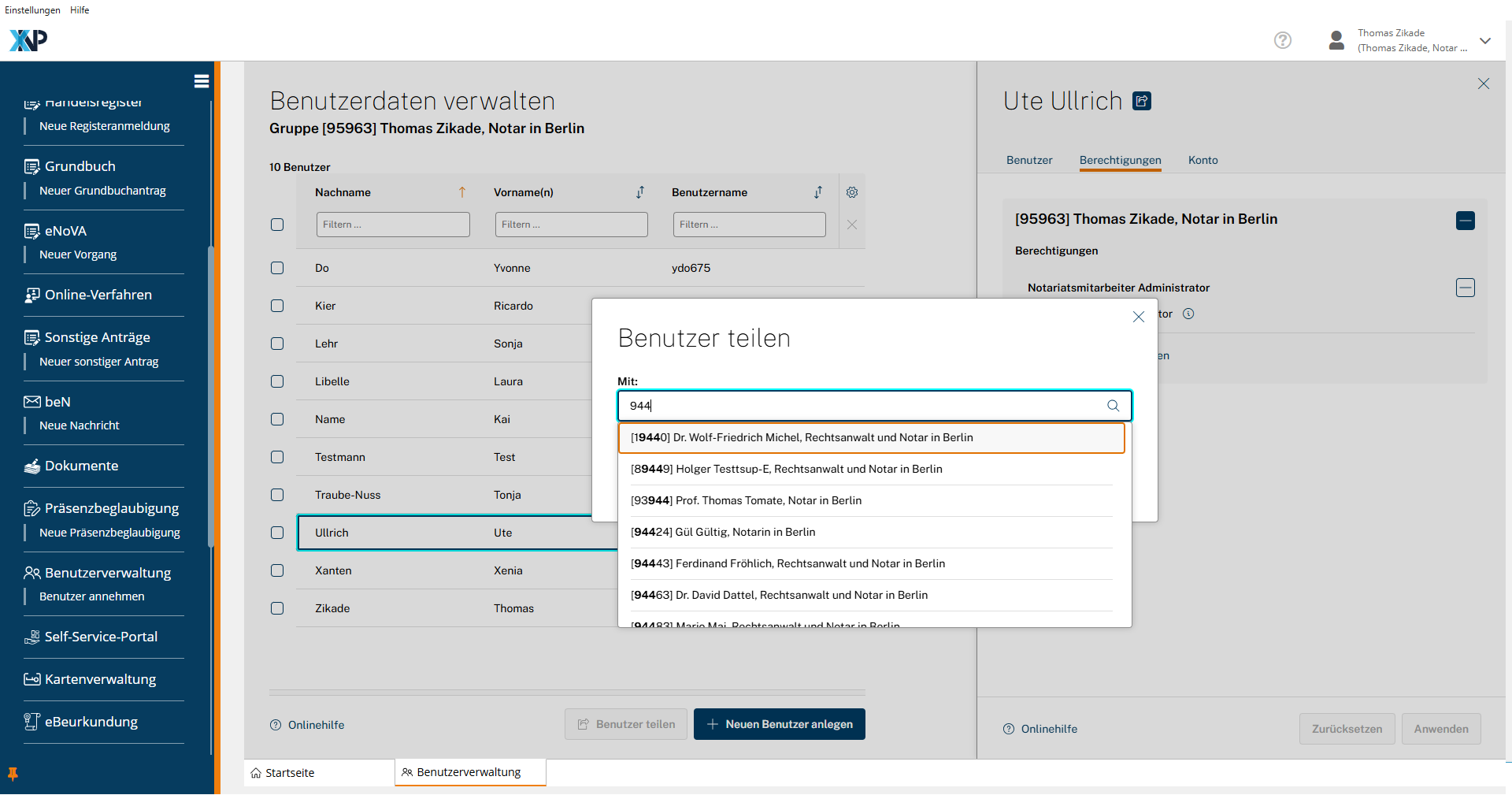Collapse Notariatsmitarbeiter Administrator section
This screenshot has height=795, width=1512.
[1465, 288]
